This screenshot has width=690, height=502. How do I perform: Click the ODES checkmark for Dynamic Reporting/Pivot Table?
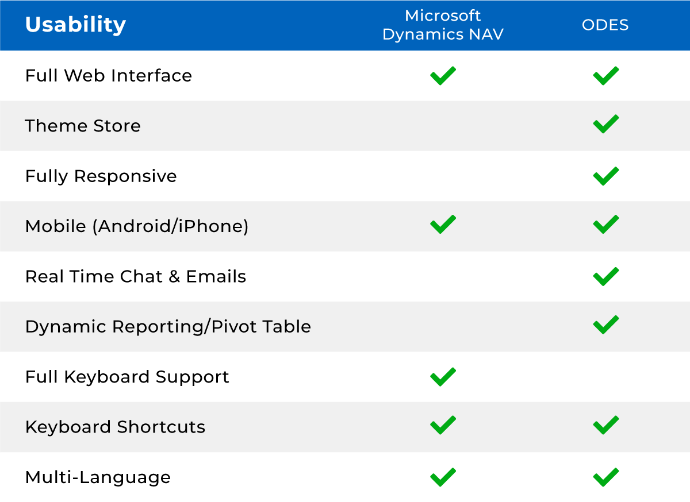tap(606, 325)
